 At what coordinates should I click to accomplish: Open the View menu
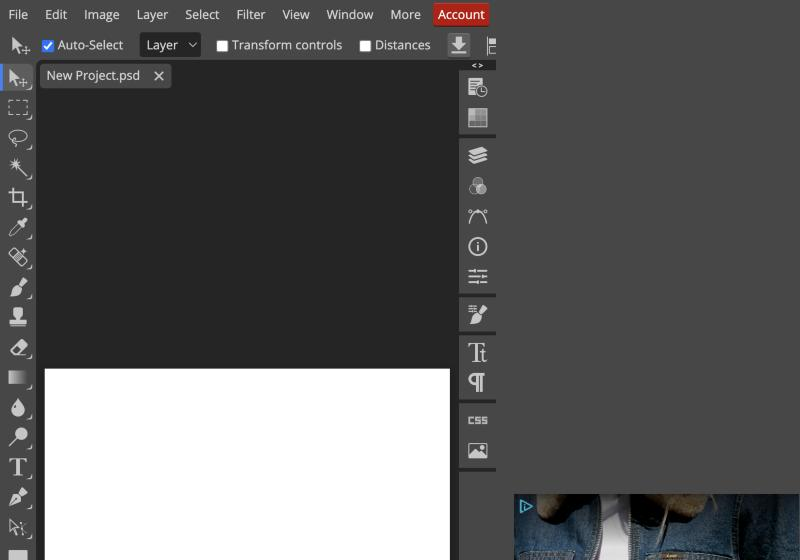(296, 14)
